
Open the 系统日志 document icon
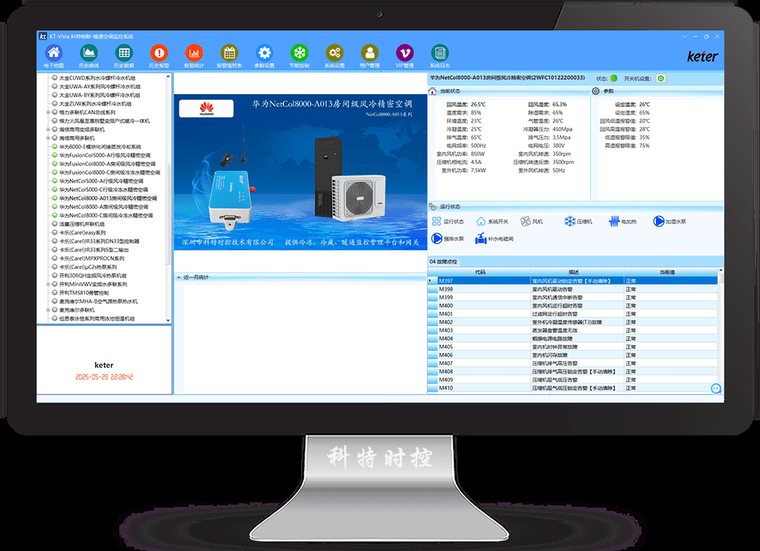tap(440, 53)
